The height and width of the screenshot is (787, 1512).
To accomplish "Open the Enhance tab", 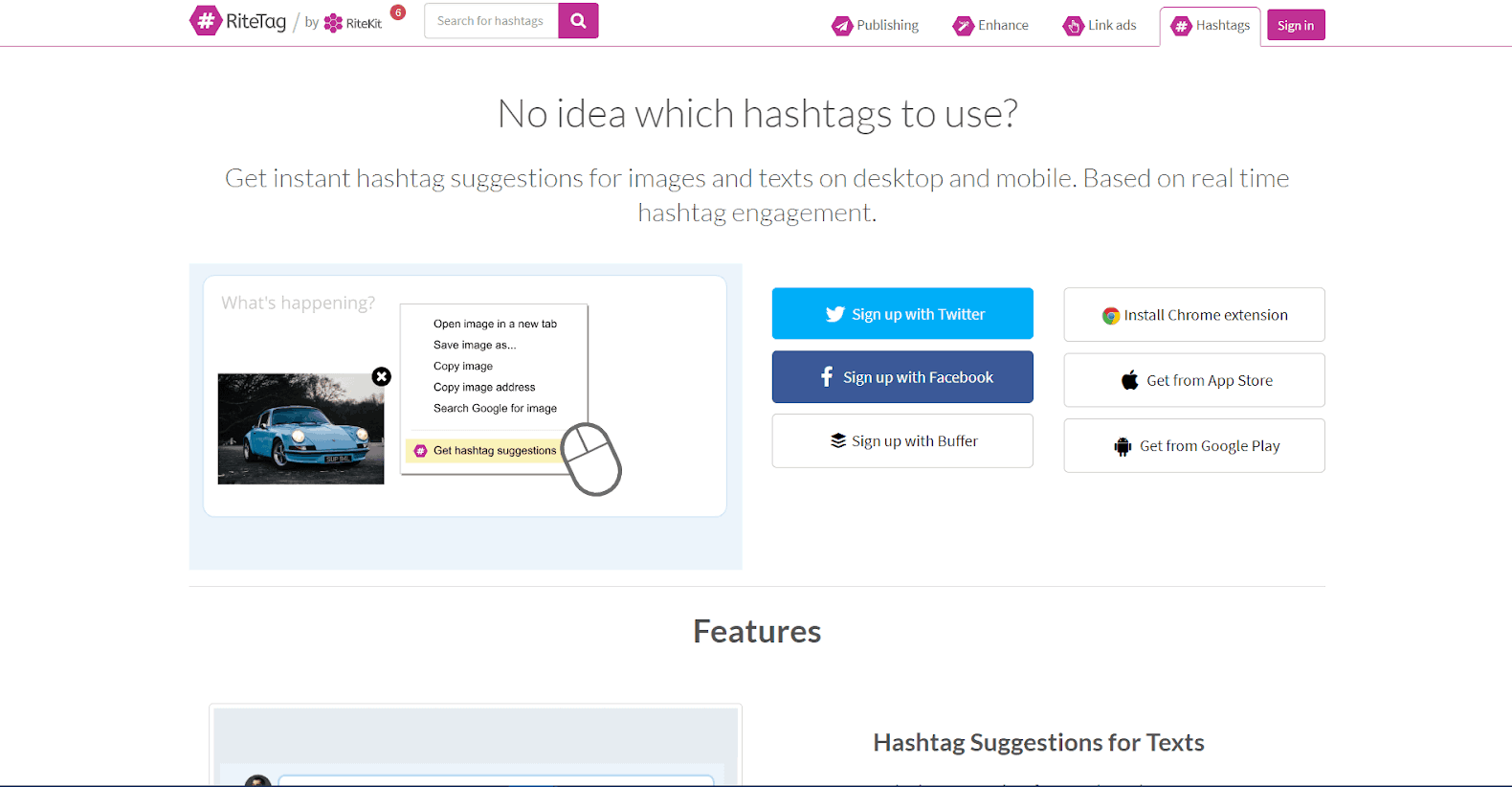I will point(990,26).
